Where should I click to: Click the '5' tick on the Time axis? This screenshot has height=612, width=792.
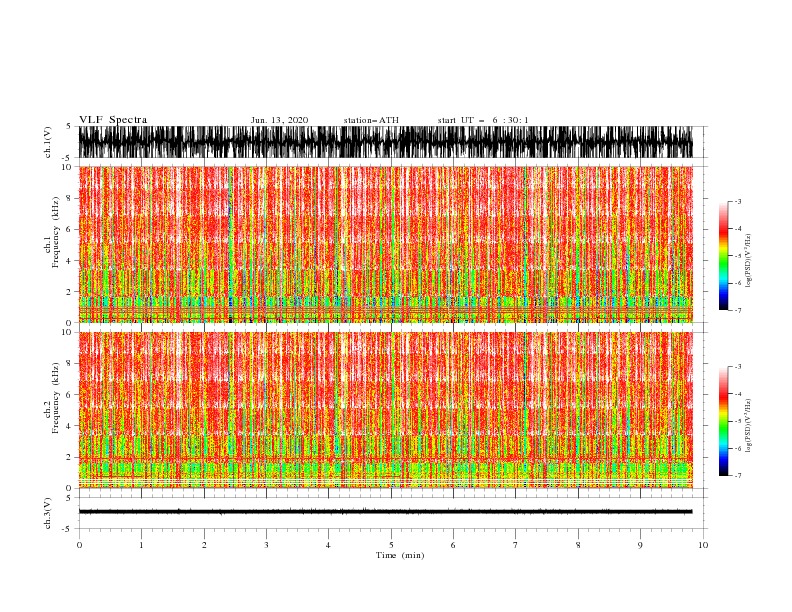click(391, 545)
